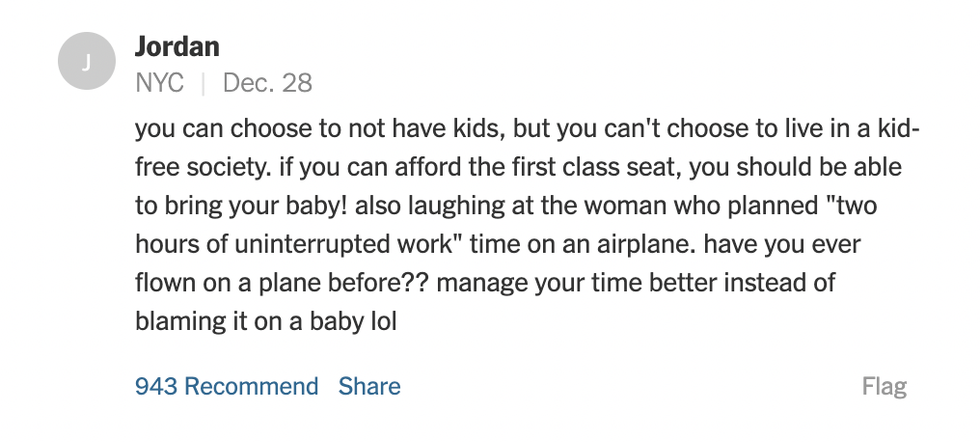Open Jordan's commenter profile name
980x442 pixels.
click(x=177, y=46)
